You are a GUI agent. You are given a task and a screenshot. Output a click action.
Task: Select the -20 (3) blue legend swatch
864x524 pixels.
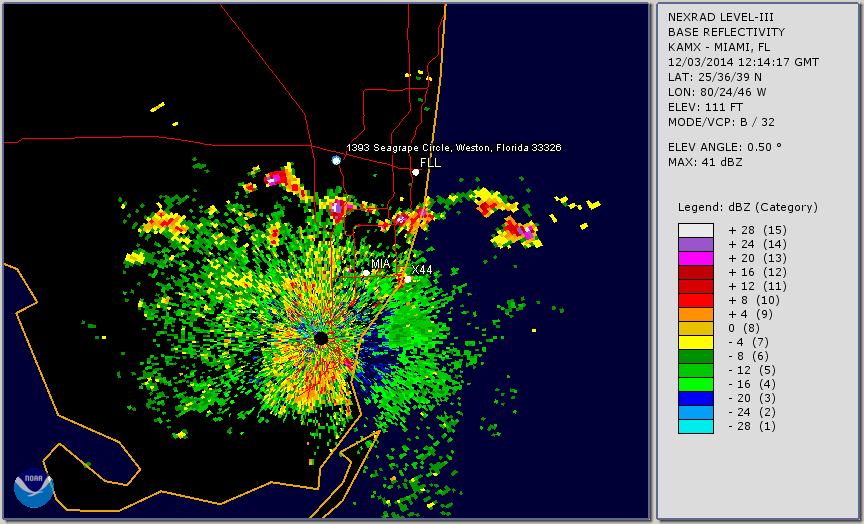click(696, 398)
